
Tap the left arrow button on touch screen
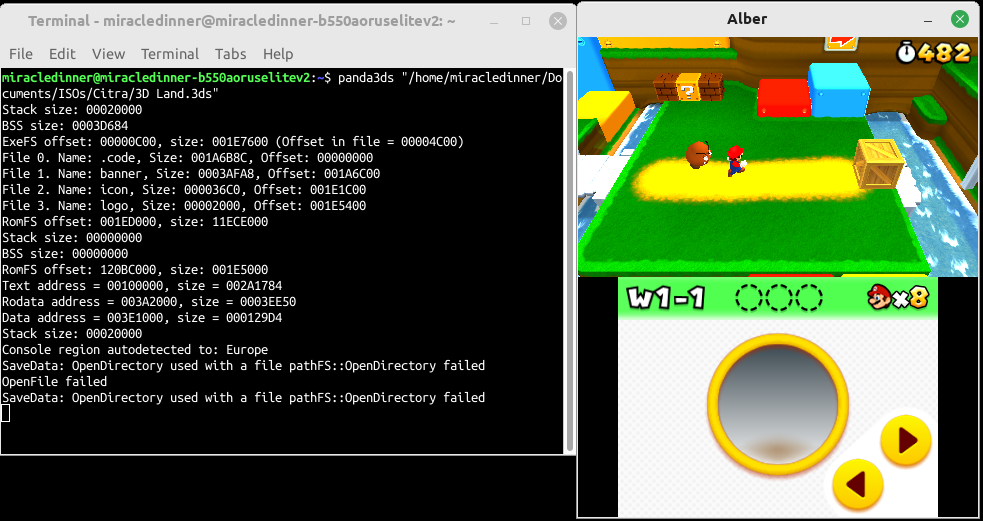(858, 484)
